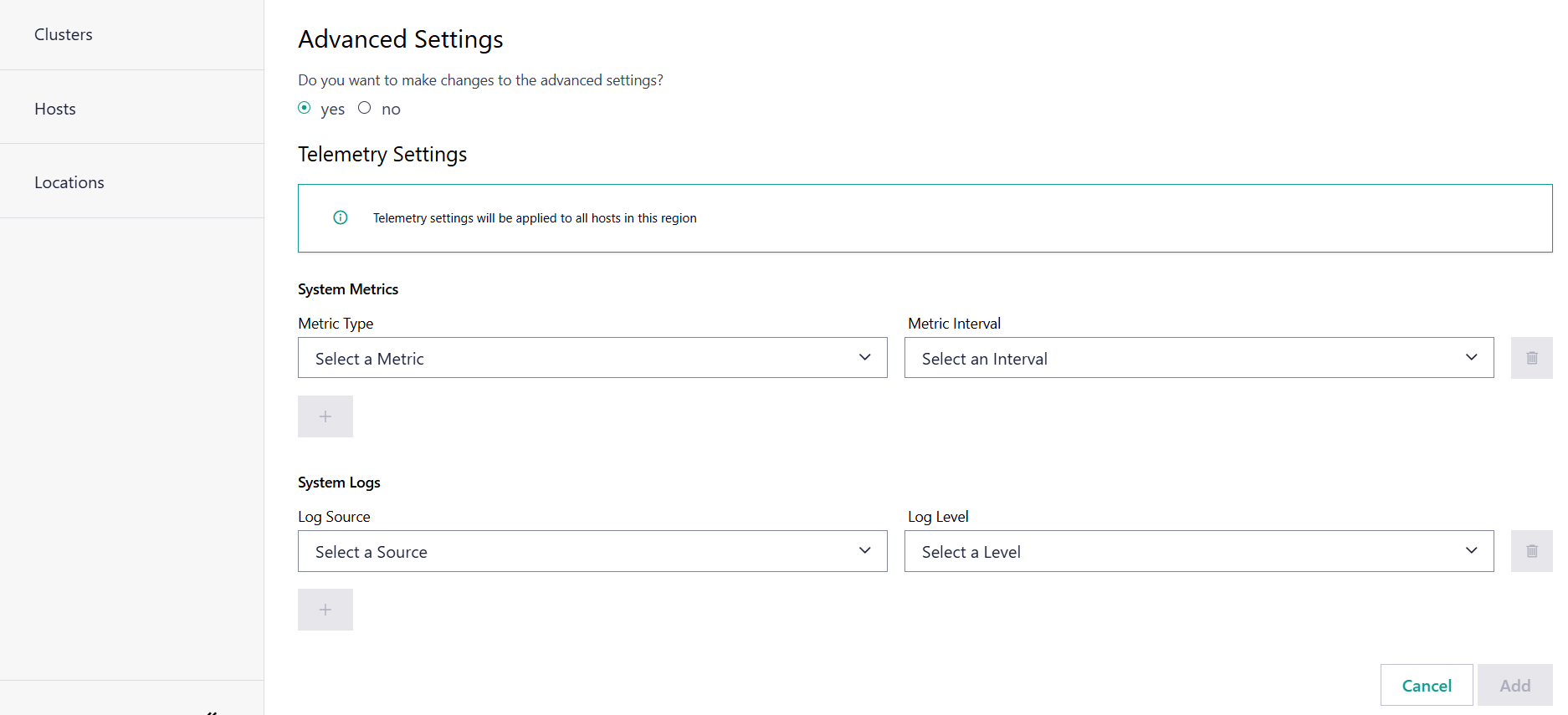Delete the System Logs row with the trash icon
This screenshot has width=1568, height=715.
[1531, 551]
